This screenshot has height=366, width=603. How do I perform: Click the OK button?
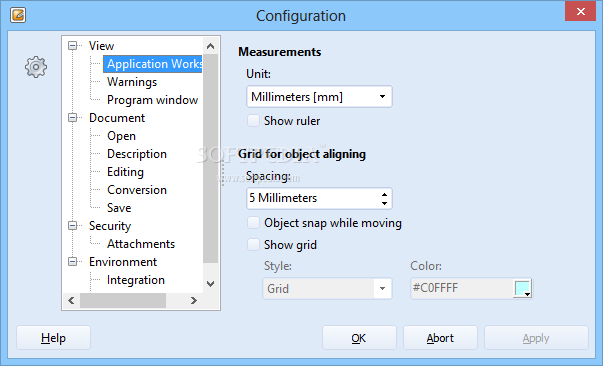point(359,338)
